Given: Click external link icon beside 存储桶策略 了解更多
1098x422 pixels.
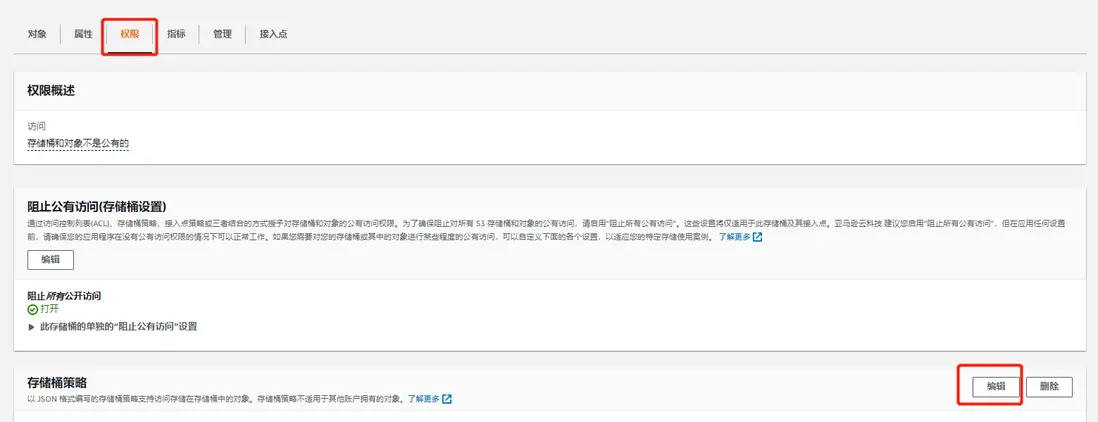Looking at the screenshot, I should coord(447,399).
